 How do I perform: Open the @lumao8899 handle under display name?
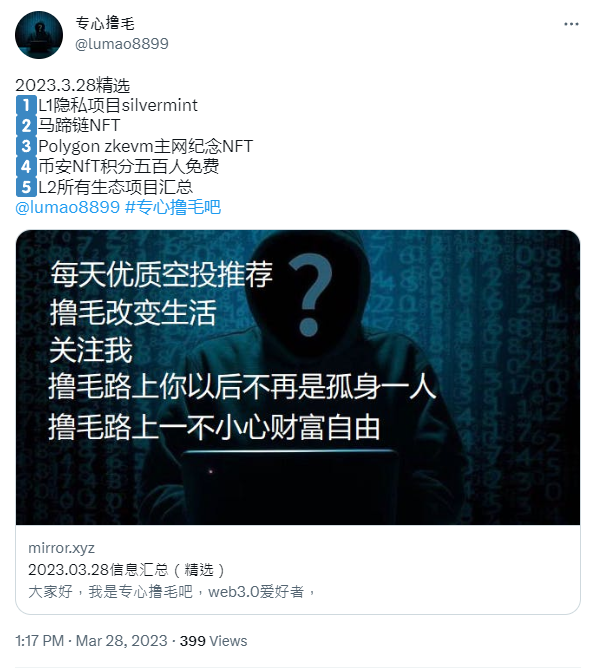[x=122, y=44]
